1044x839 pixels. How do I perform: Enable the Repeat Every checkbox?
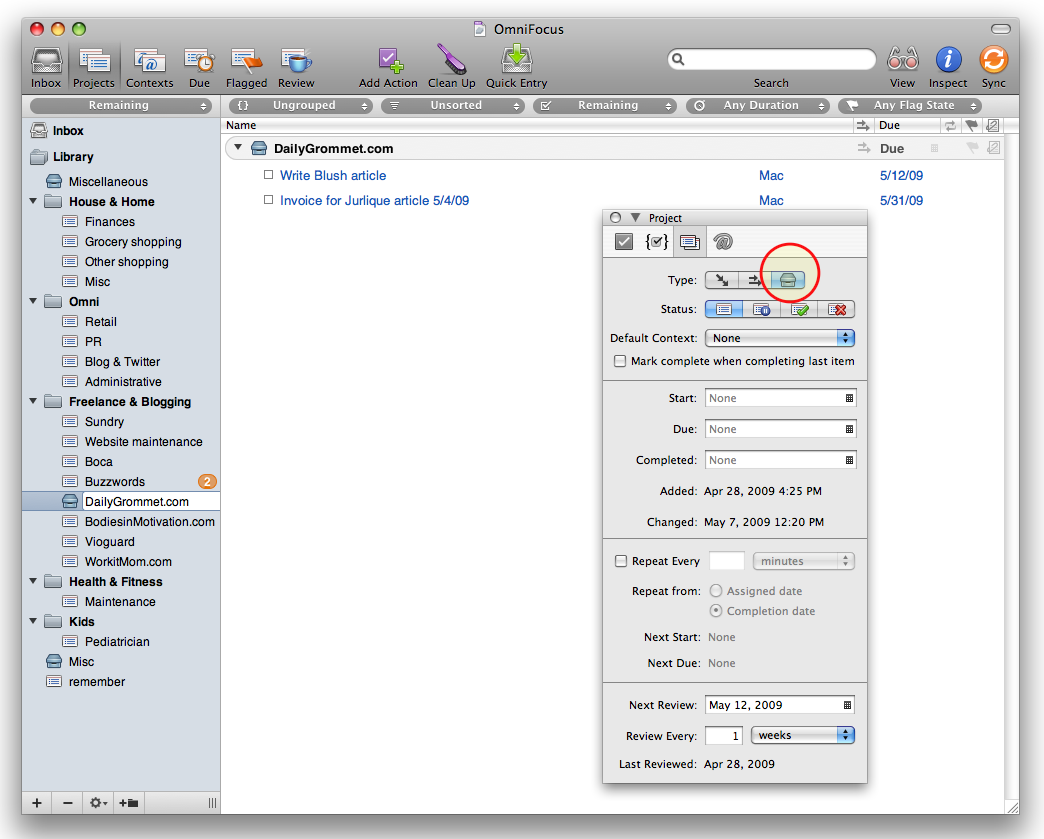(x=621, y=561)
